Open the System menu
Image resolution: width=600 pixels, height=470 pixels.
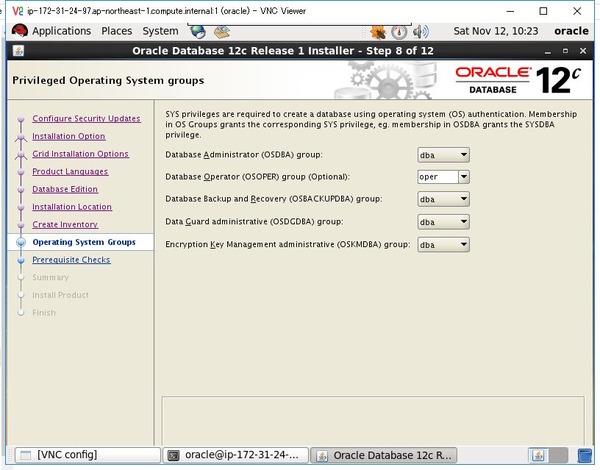(x=160, y=31)
